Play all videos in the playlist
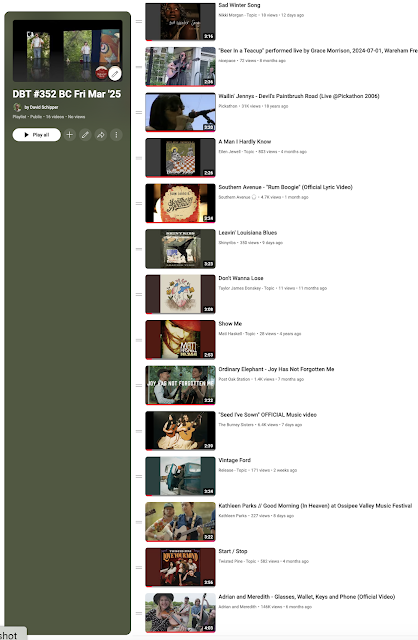The image size is (418, 640). (37, 135)
